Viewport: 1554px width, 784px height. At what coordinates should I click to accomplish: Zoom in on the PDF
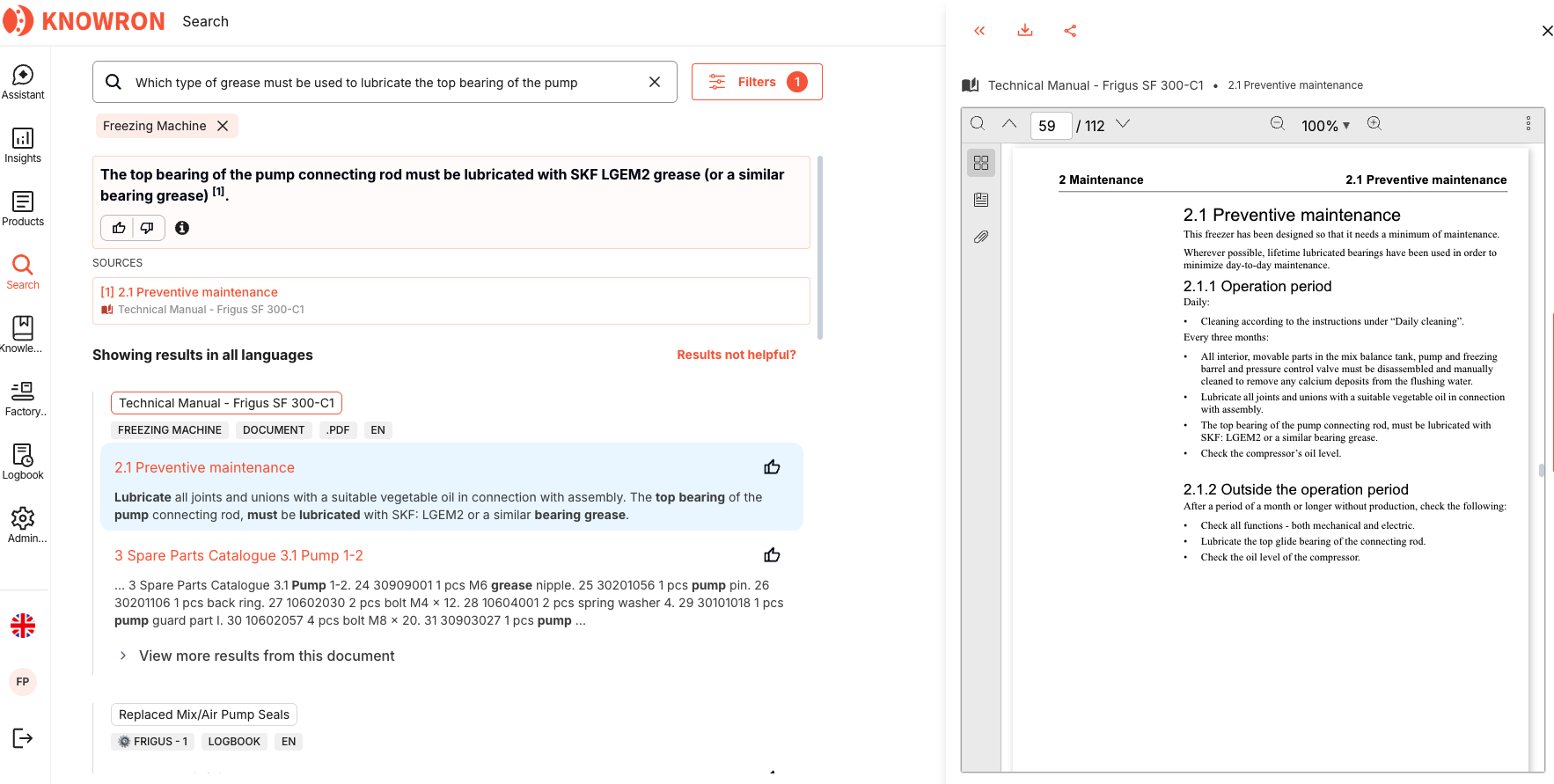click(1374, 124)
